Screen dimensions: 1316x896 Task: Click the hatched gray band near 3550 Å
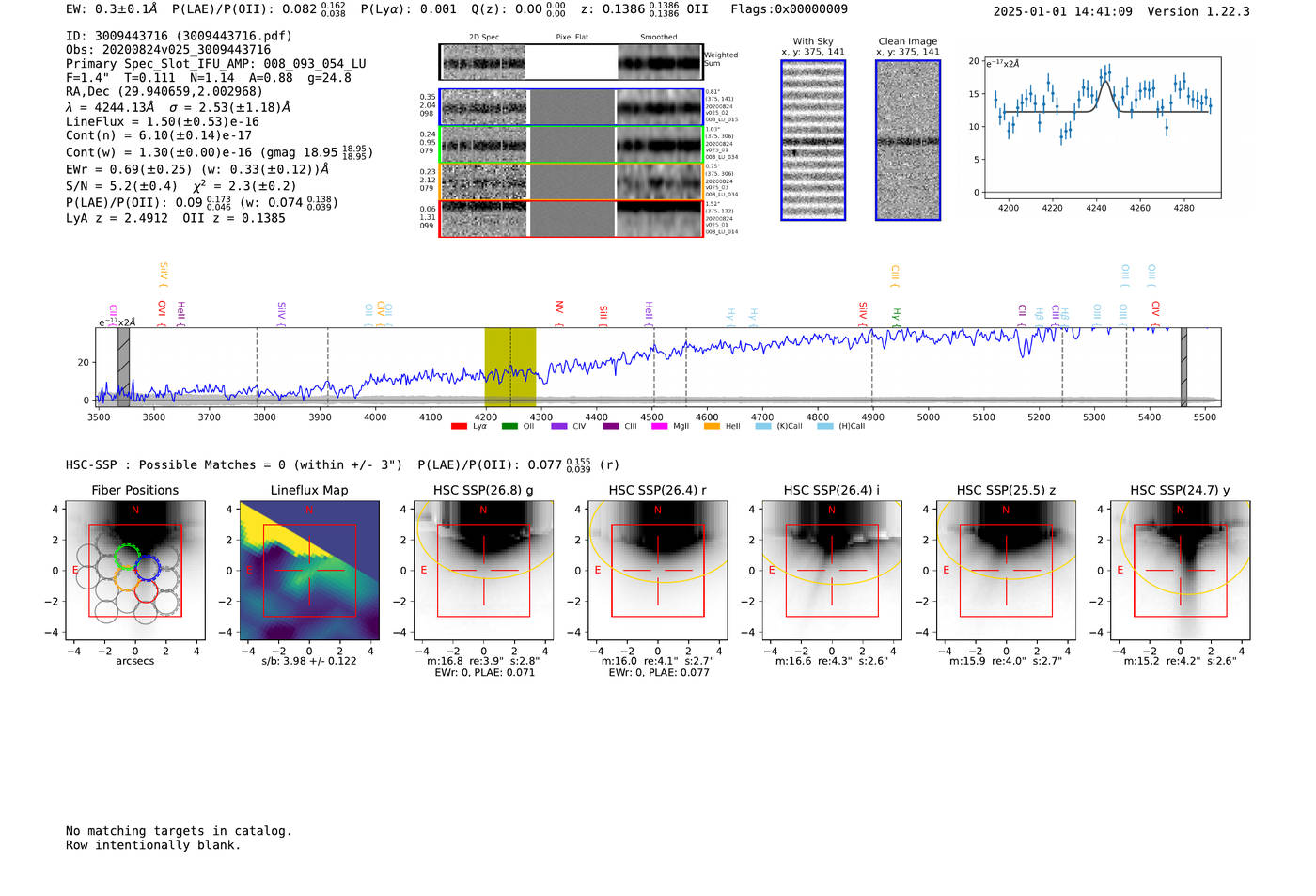coord(123,368)
